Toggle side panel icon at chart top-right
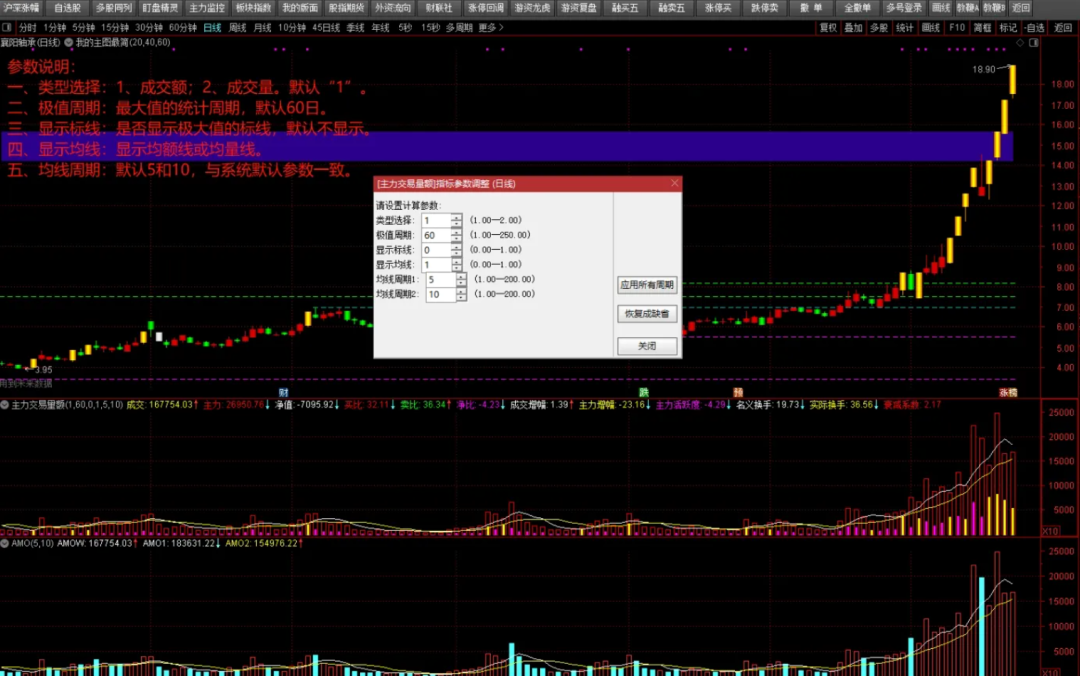Viewport: 1080px width, 676px height. pos(1034,43)
